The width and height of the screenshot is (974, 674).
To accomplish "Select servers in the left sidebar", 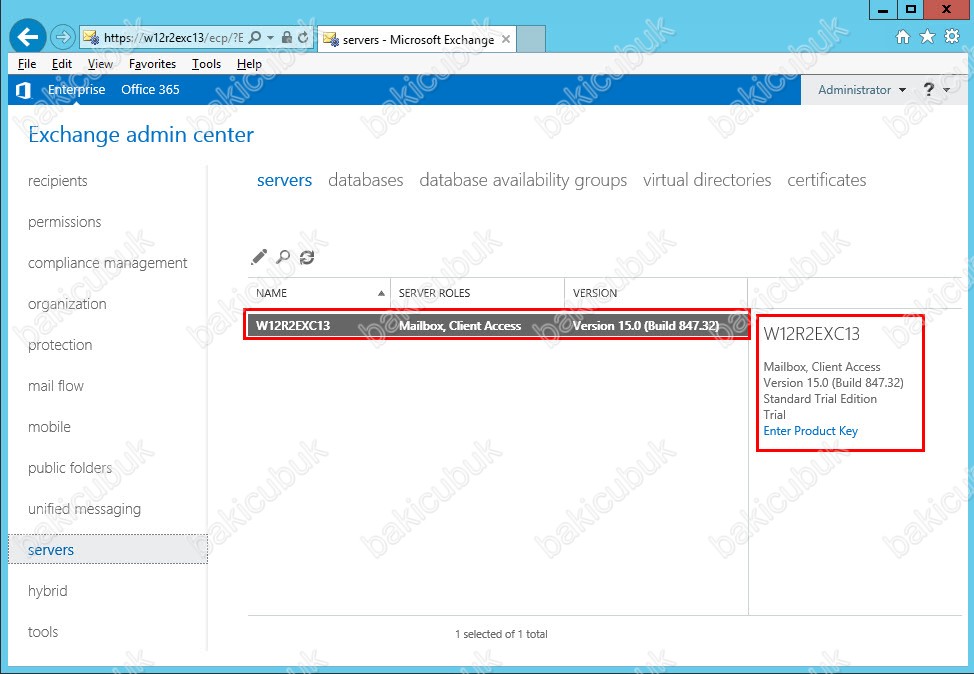I will click(x=107, y=550).
